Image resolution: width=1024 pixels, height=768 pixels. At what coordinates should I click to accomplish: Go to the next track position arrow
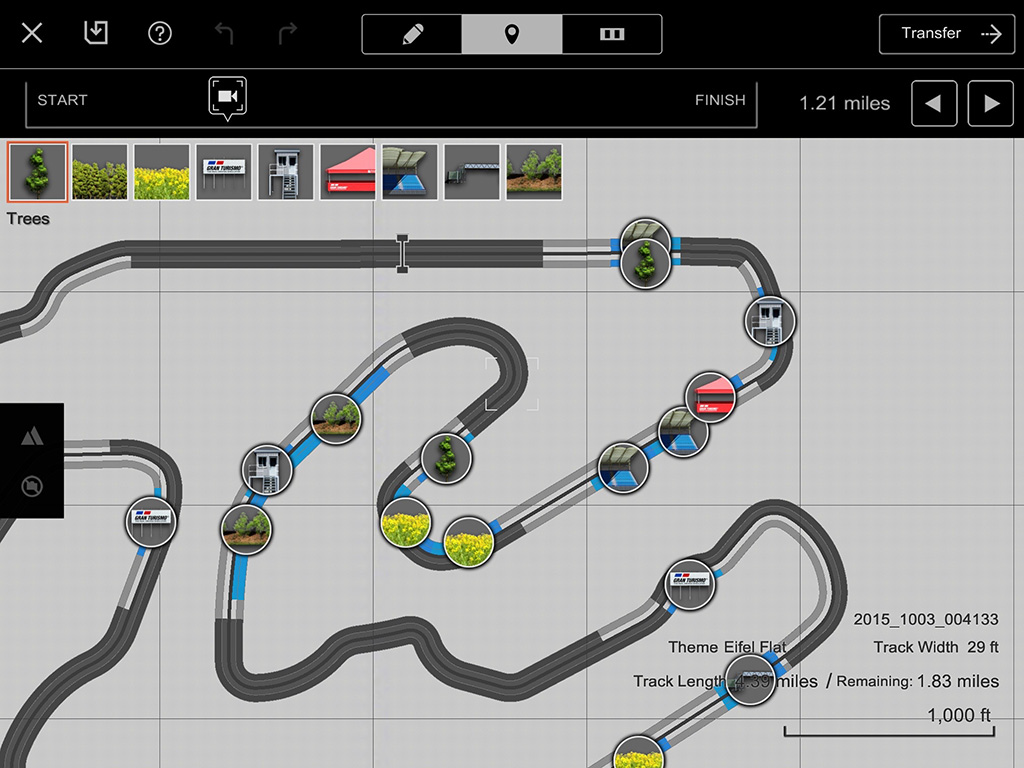[x=991, y=103]
